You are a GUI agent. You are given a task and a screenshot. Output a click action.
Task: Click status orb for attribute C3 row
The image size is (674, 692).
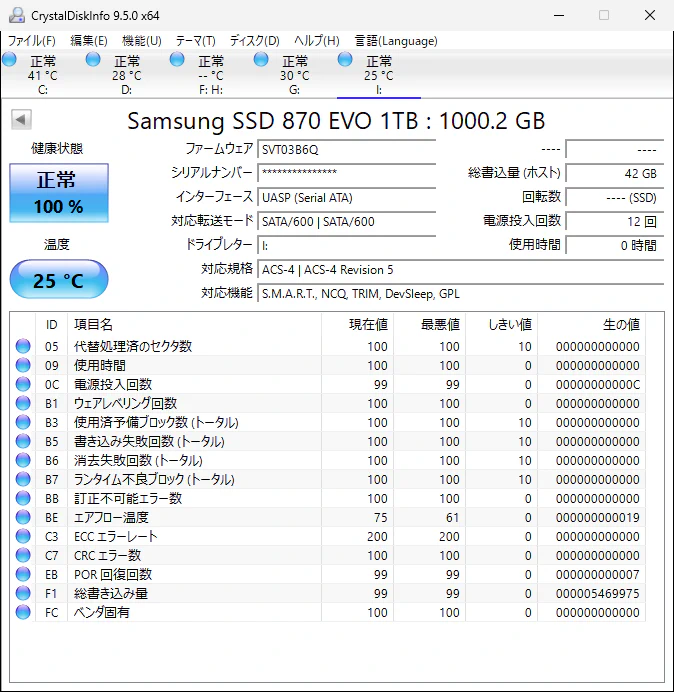(23, 536)
